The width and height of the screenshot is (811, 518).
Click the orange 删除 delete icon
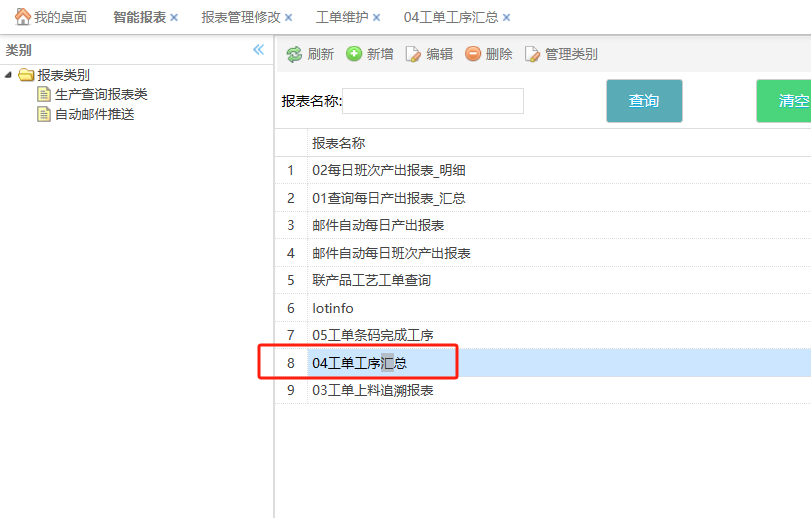[473, 54]
